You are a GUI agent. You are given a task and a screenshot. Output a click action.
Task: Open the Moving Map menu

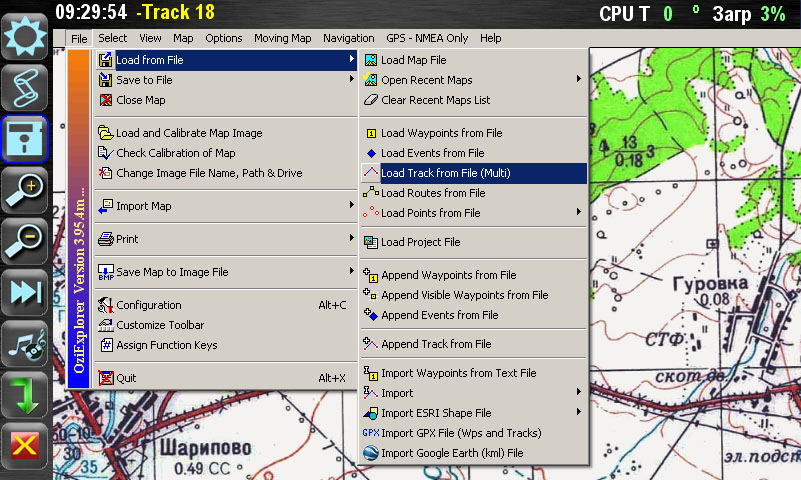[282, 38]
